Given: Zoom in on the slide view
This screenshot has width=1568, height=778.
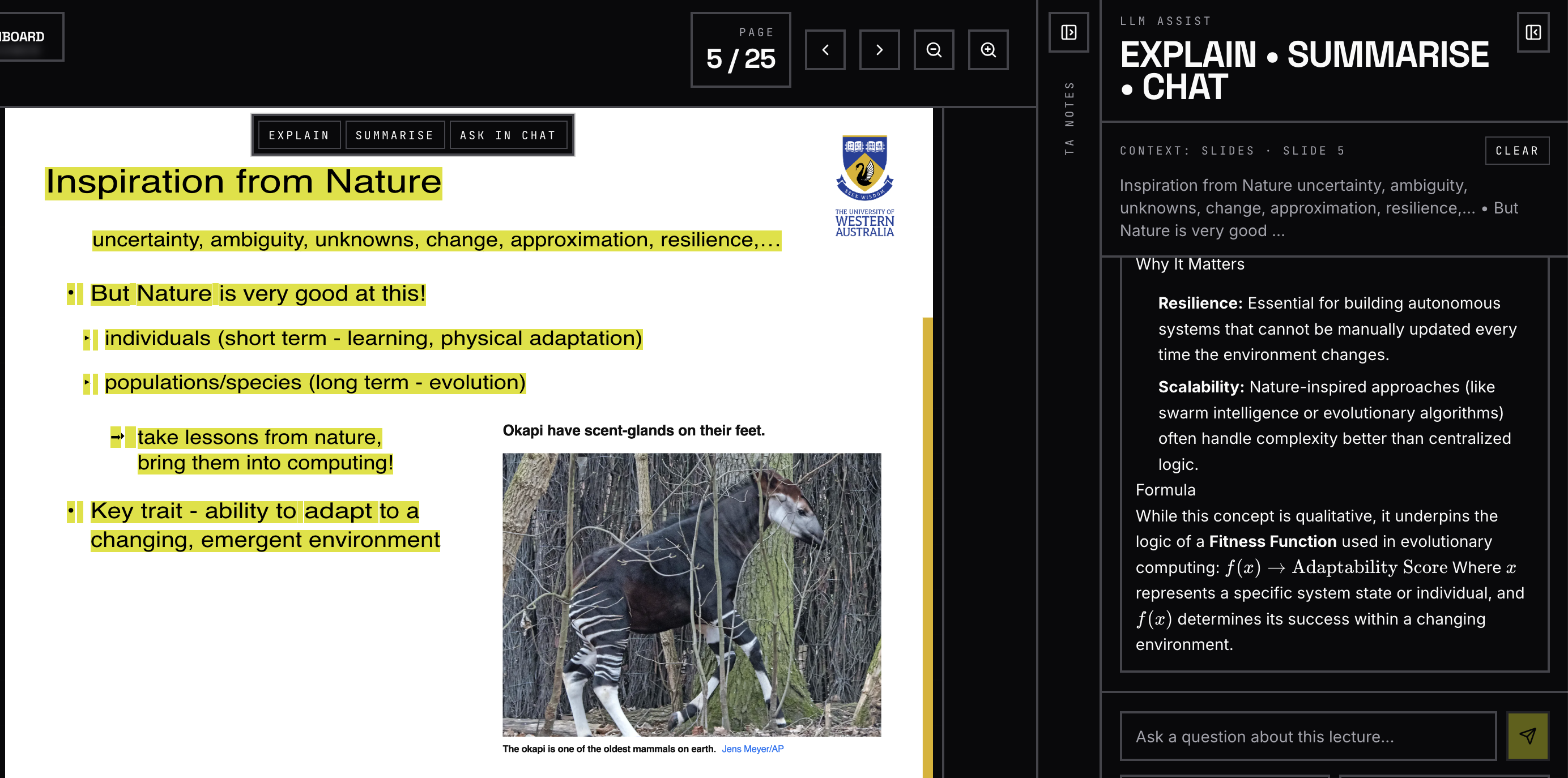Looking at the screenshot, I should (x=988, y=50).
